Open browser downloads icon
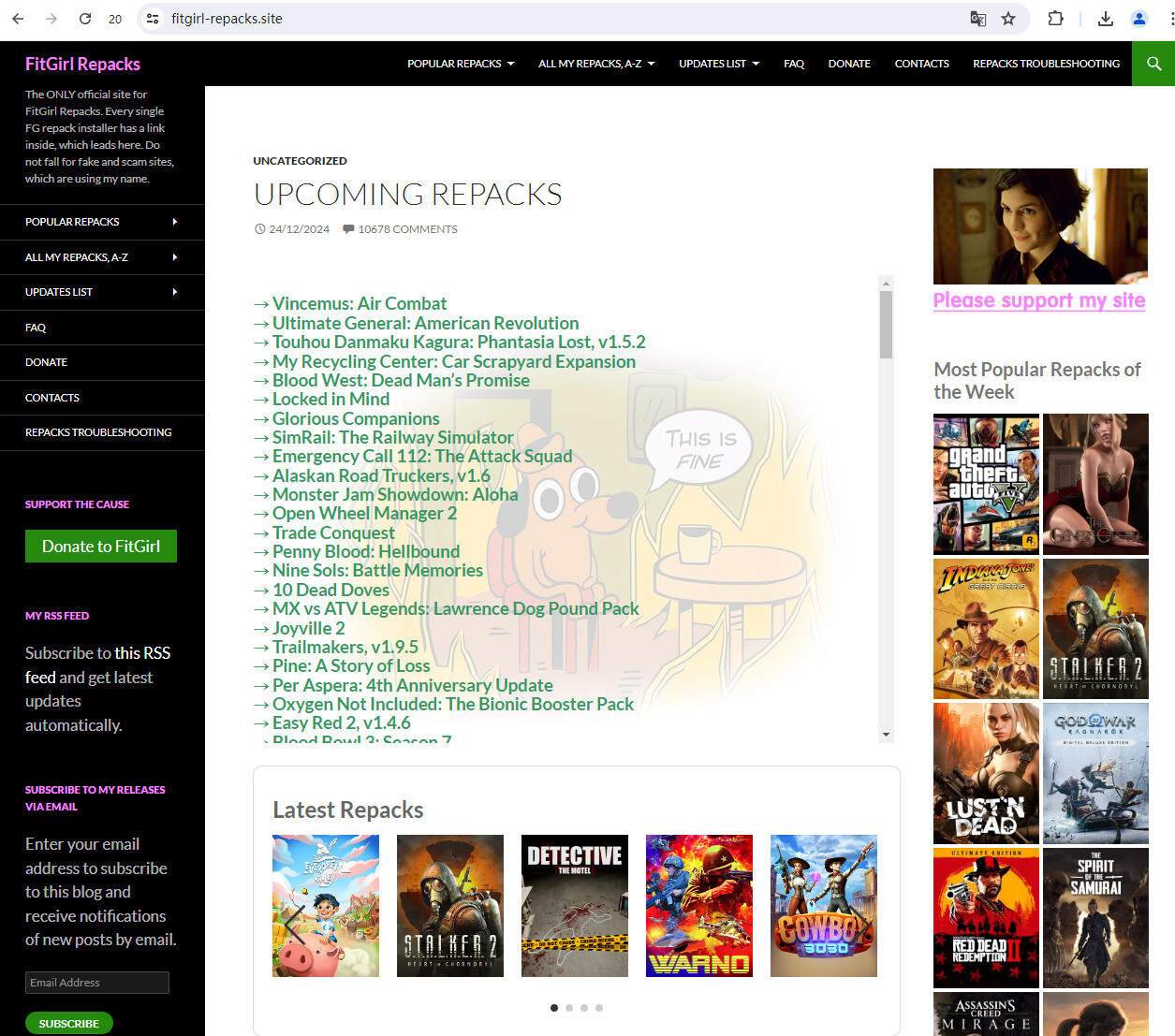Viewport: 1175px width, 1036px height. [x=1106, y=19]
